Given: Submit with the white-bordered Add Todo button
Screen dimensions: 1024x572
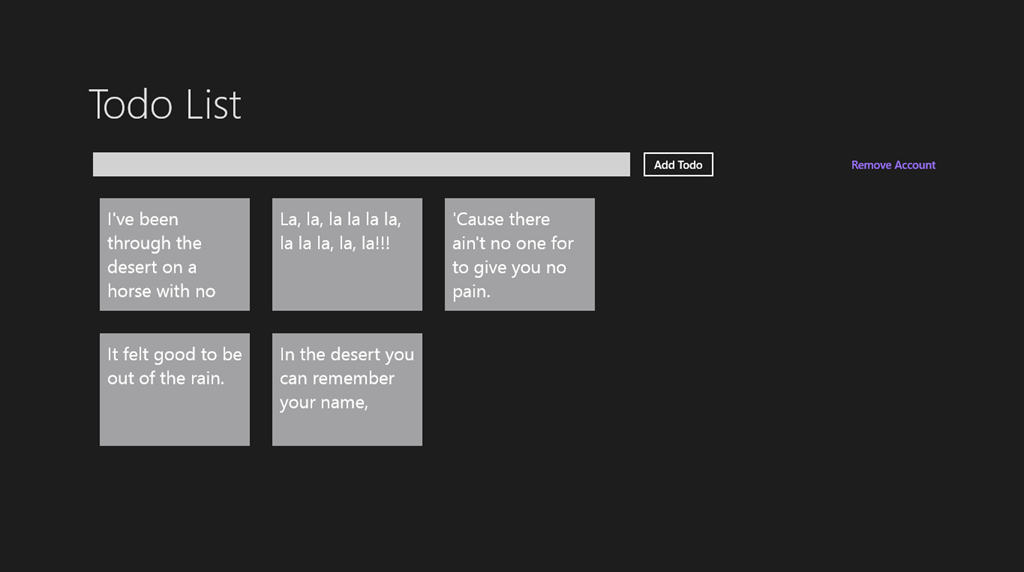Looking at the screenshot, I should pos(678,165).
